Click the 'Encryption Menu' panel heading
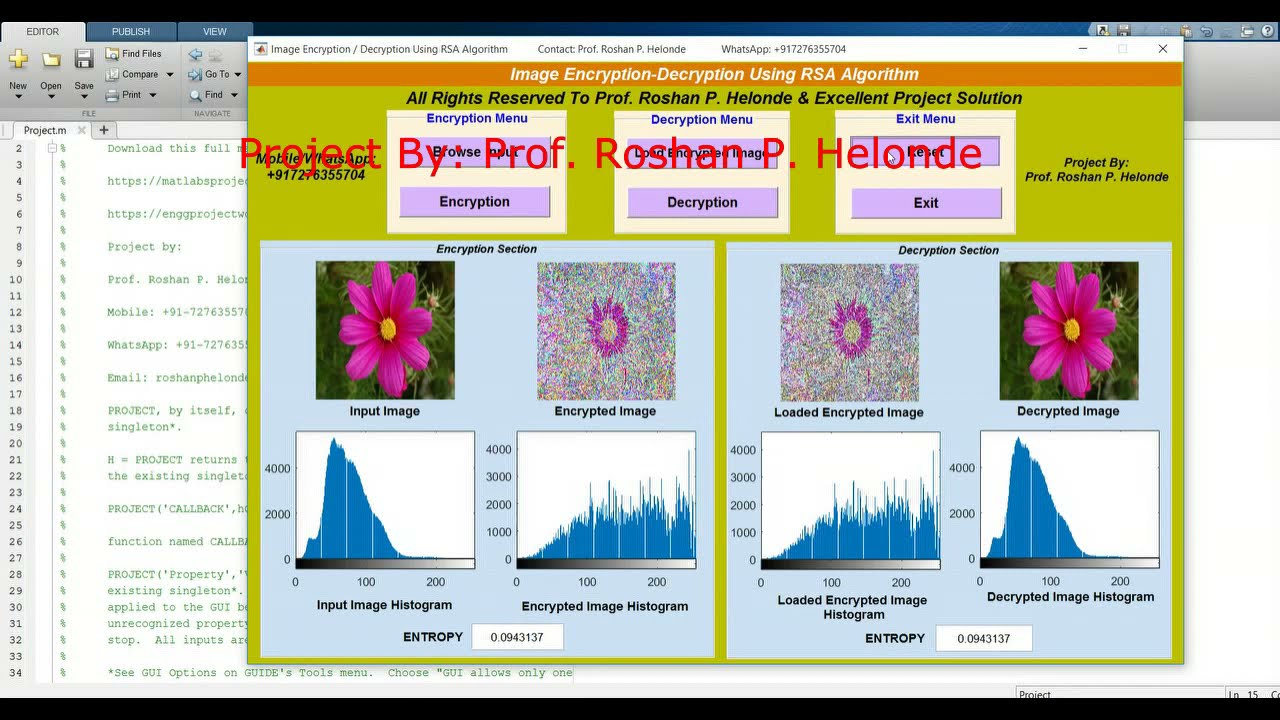Image resolution: width=1280 pixels, height=720 pixels. 477,118
